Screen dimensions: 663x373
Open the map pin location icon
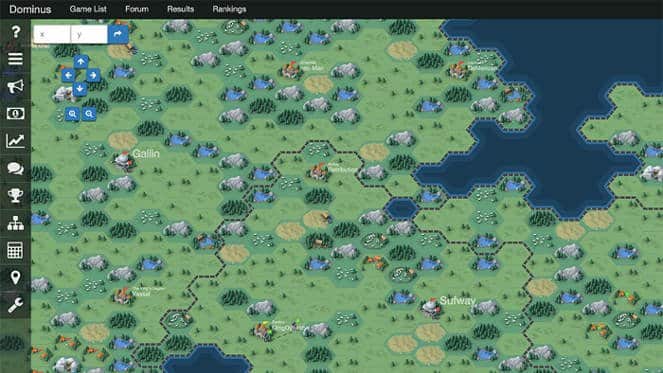click(15, 277)
